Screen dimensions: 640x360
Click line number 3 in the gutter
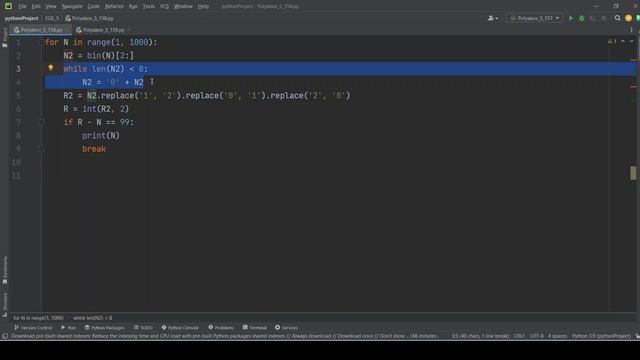tap(18, 69)
